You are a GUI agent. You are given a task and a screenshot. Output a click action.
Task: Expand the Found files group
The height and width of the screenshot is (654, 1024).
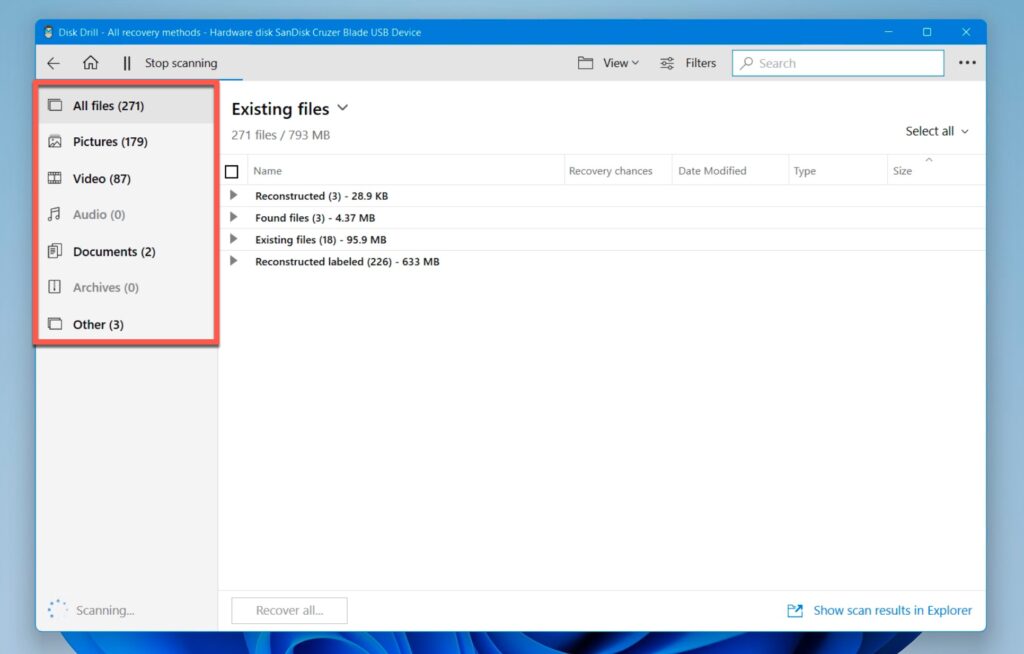(234, 217)
